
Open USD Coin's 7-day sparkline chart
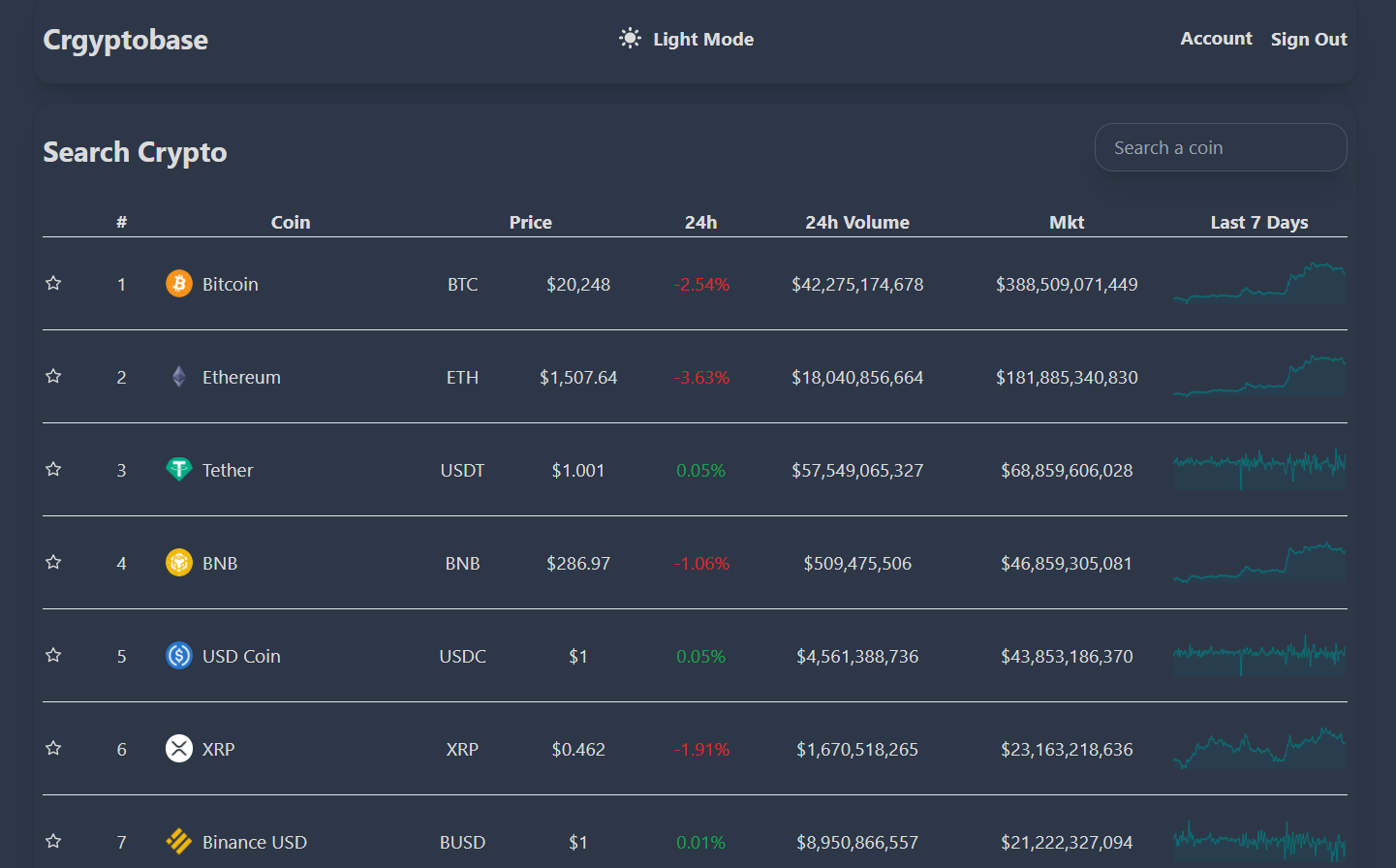pos(1259,655)
